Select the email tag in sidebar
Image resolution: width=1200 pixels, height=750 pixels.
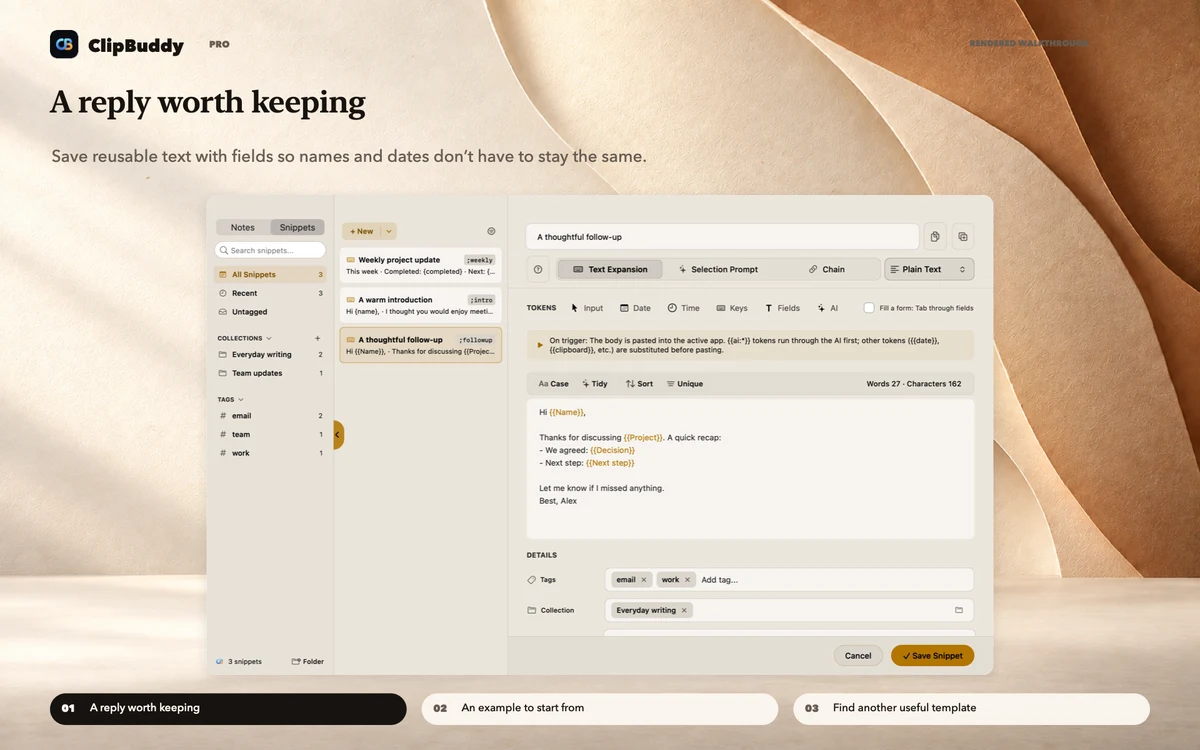271,416
